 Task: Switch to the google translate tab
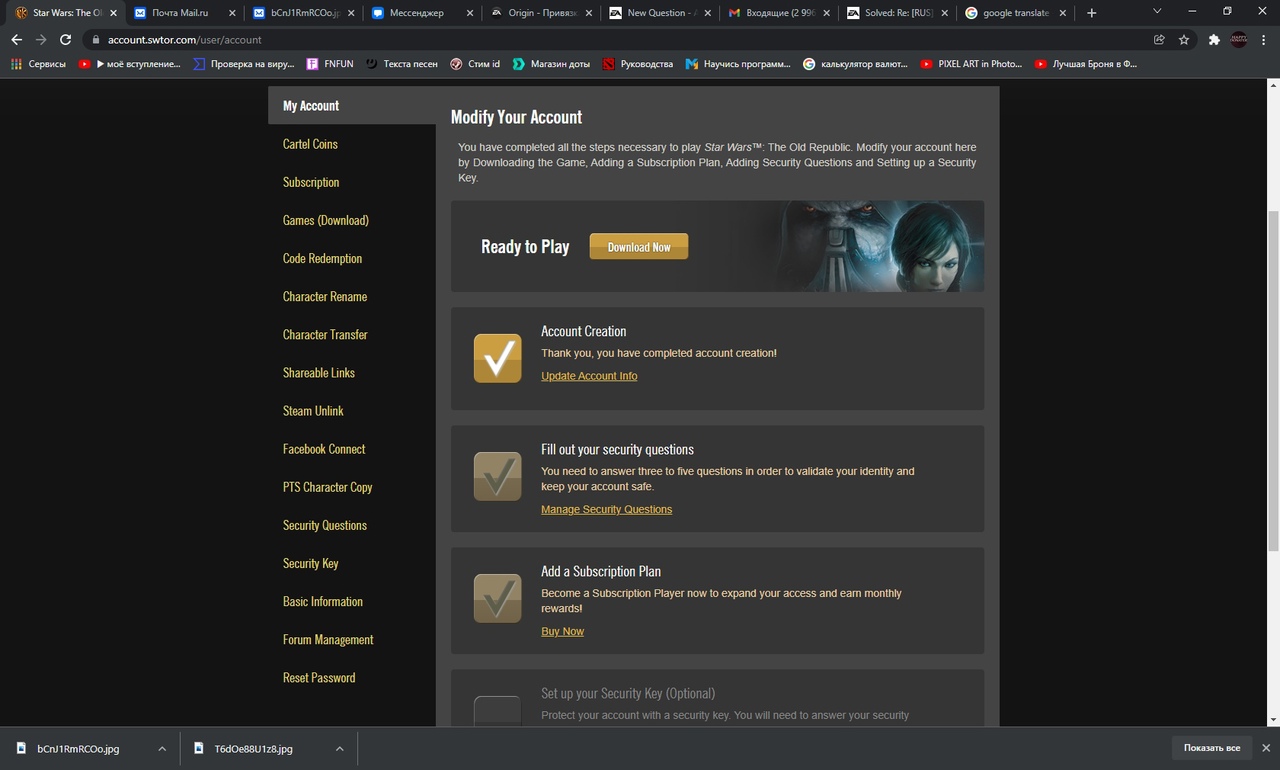pos(1012,13)
